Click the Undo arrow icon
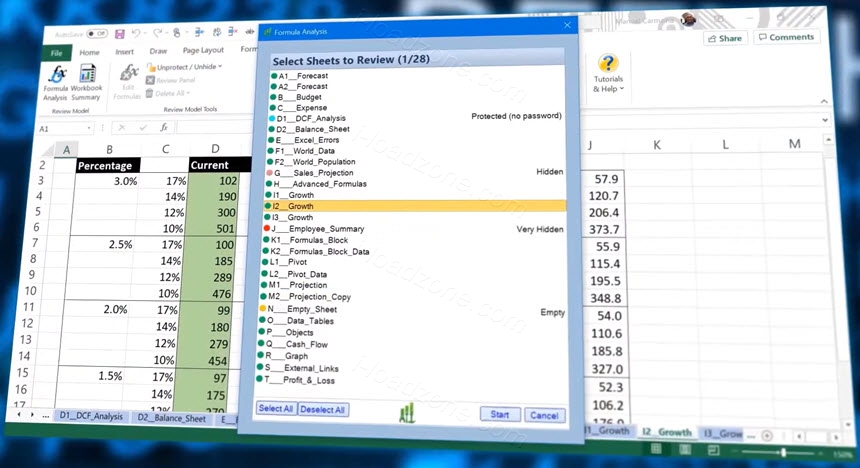Viewport: 860px width, 468px height. [135, 33]
